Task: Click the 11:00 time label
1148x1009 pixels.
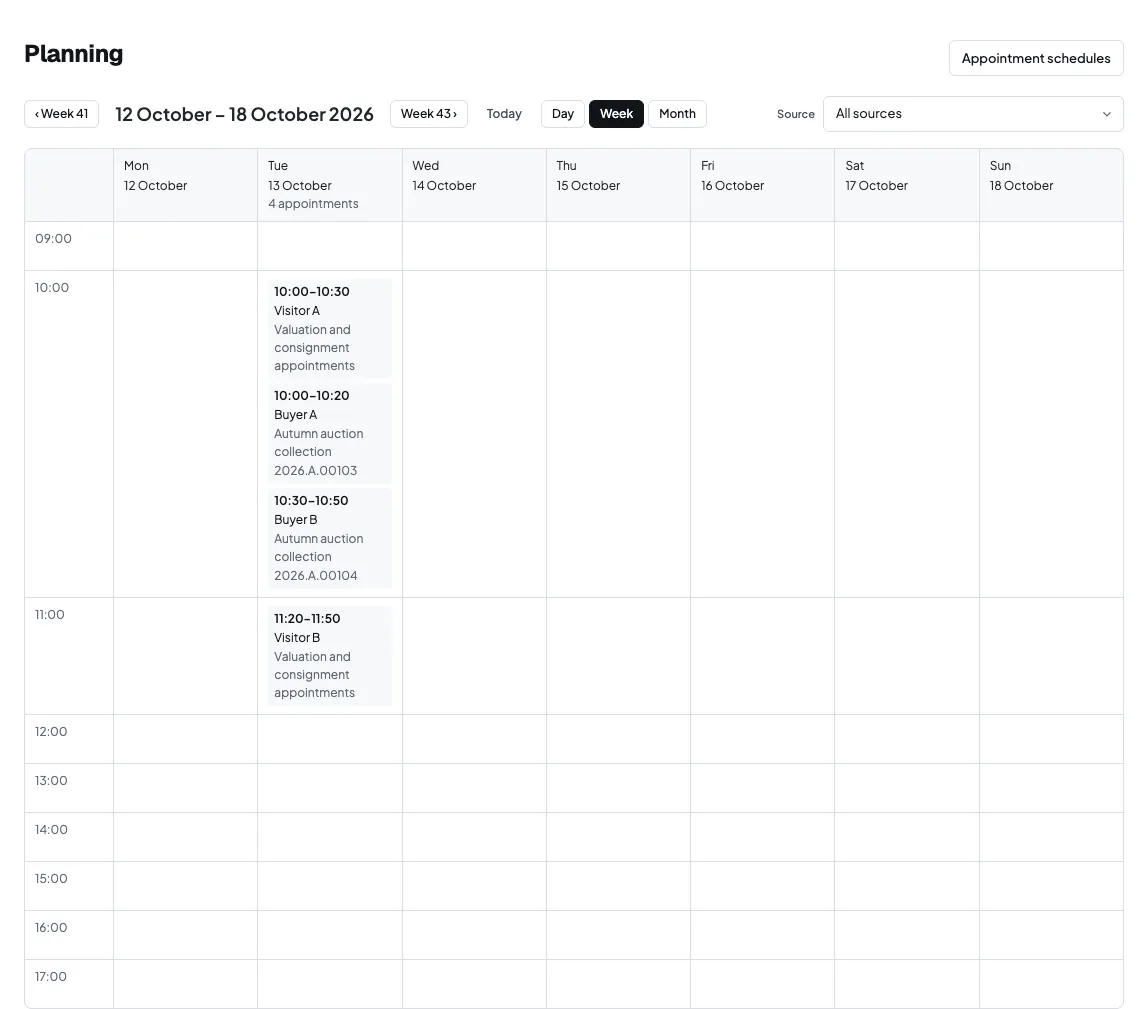Action: click(49, 614)
